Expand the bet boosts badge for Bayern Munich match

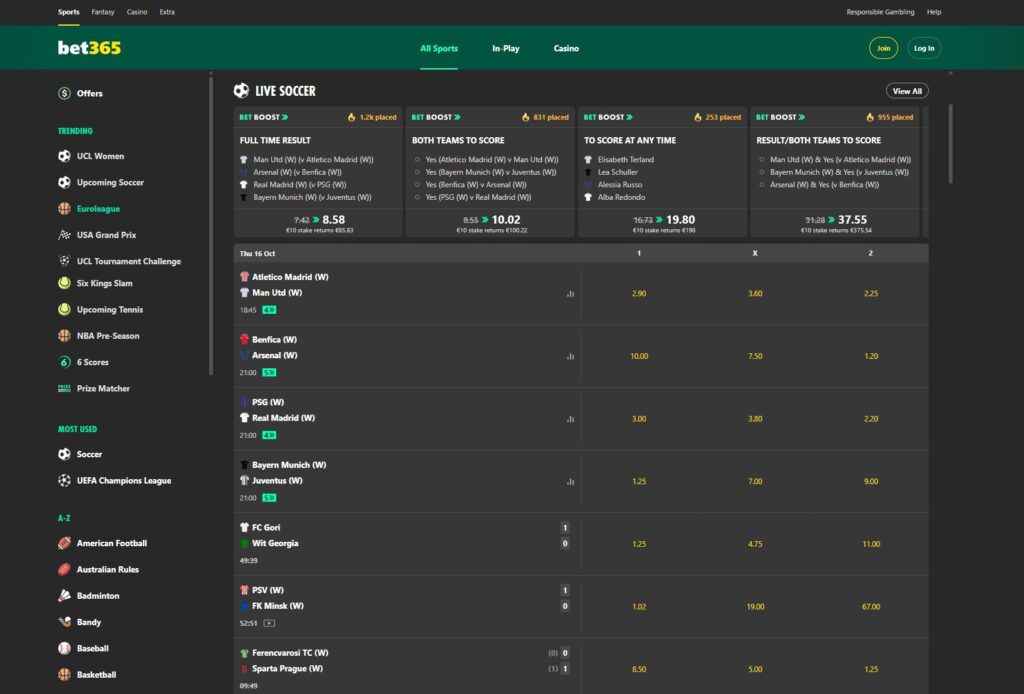pos(269,497)
